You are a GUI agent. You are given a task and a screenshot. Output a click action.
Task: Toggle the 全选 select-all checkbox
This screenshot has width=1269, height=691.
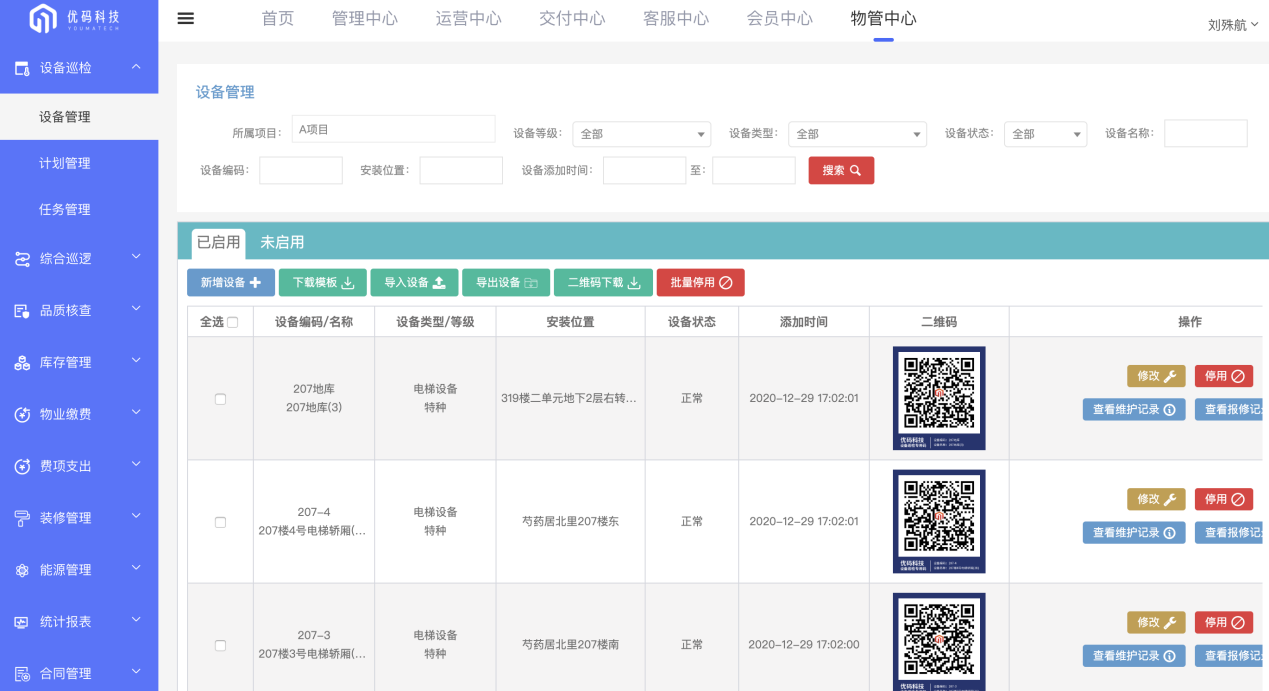(233, 322)
